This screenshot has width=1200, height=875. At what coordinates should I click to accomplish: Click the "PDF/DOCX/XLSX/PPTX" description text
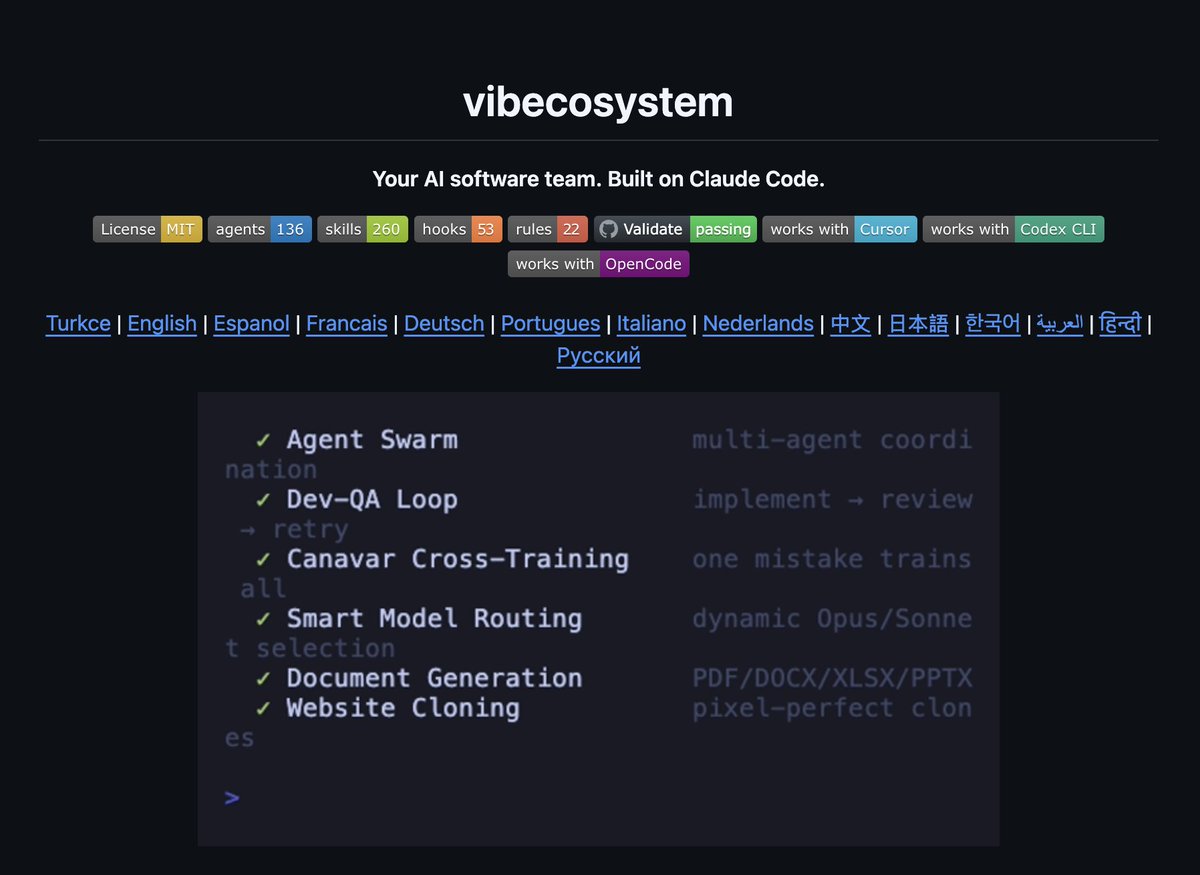click(832, 679)
